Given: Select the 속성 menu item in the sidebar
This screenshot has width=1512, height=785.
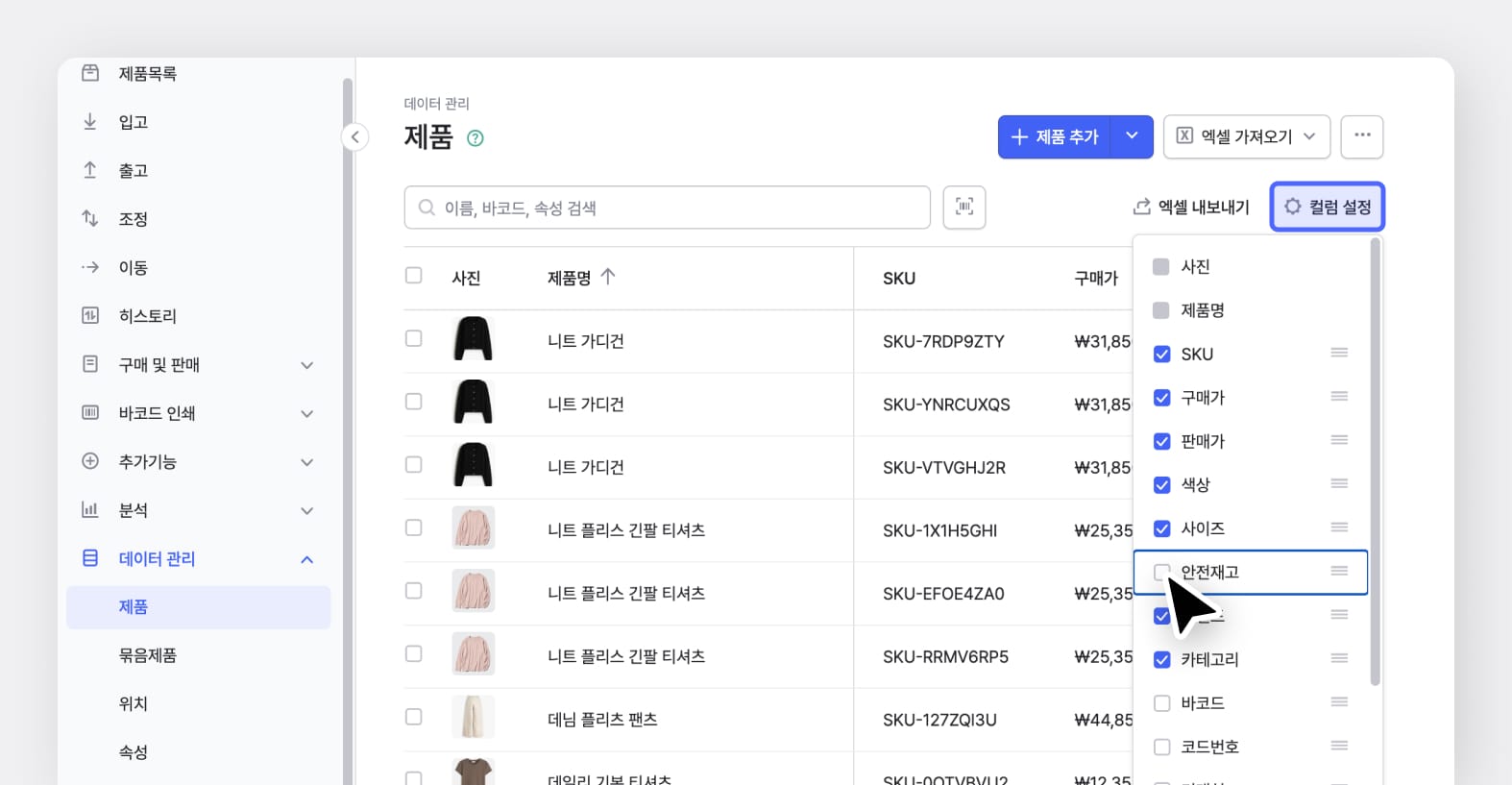Looking at the screenshot, I should pos(133,751).
